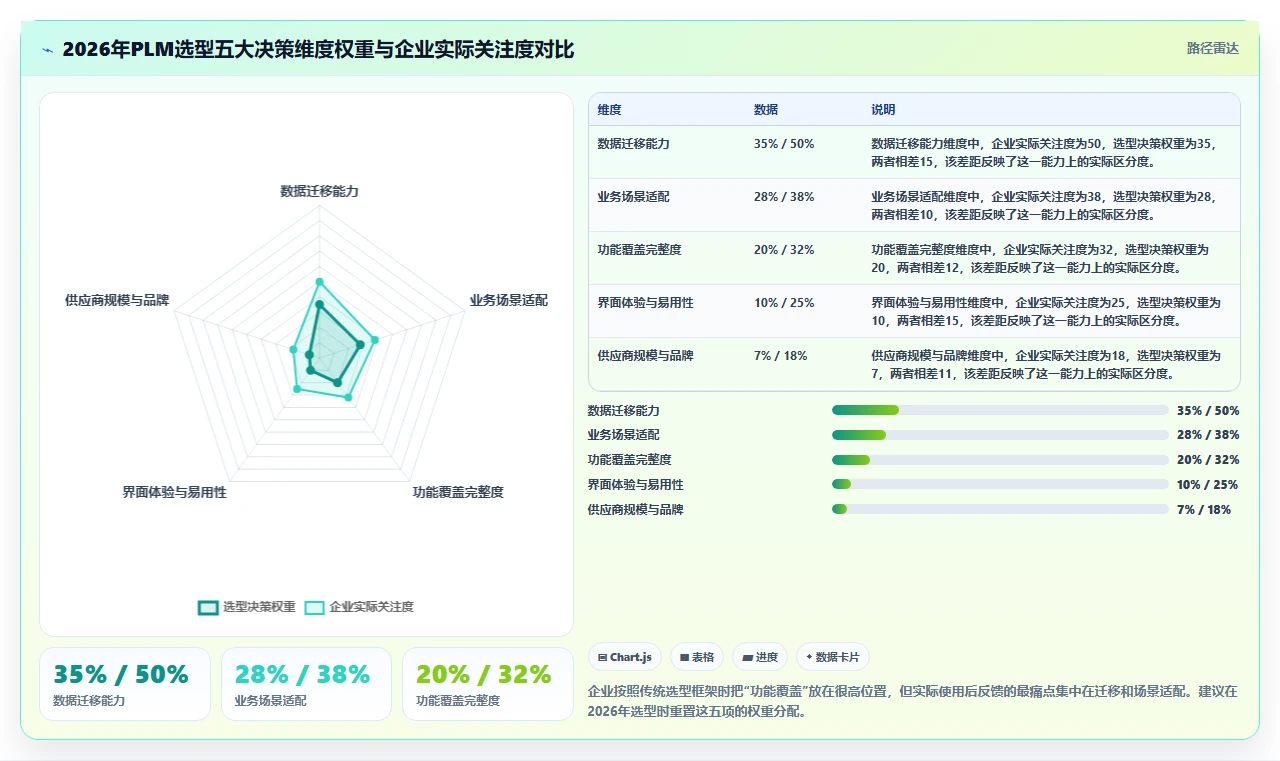Open the 28% / 38% 业务场景适配 stat card

(306, 684)
